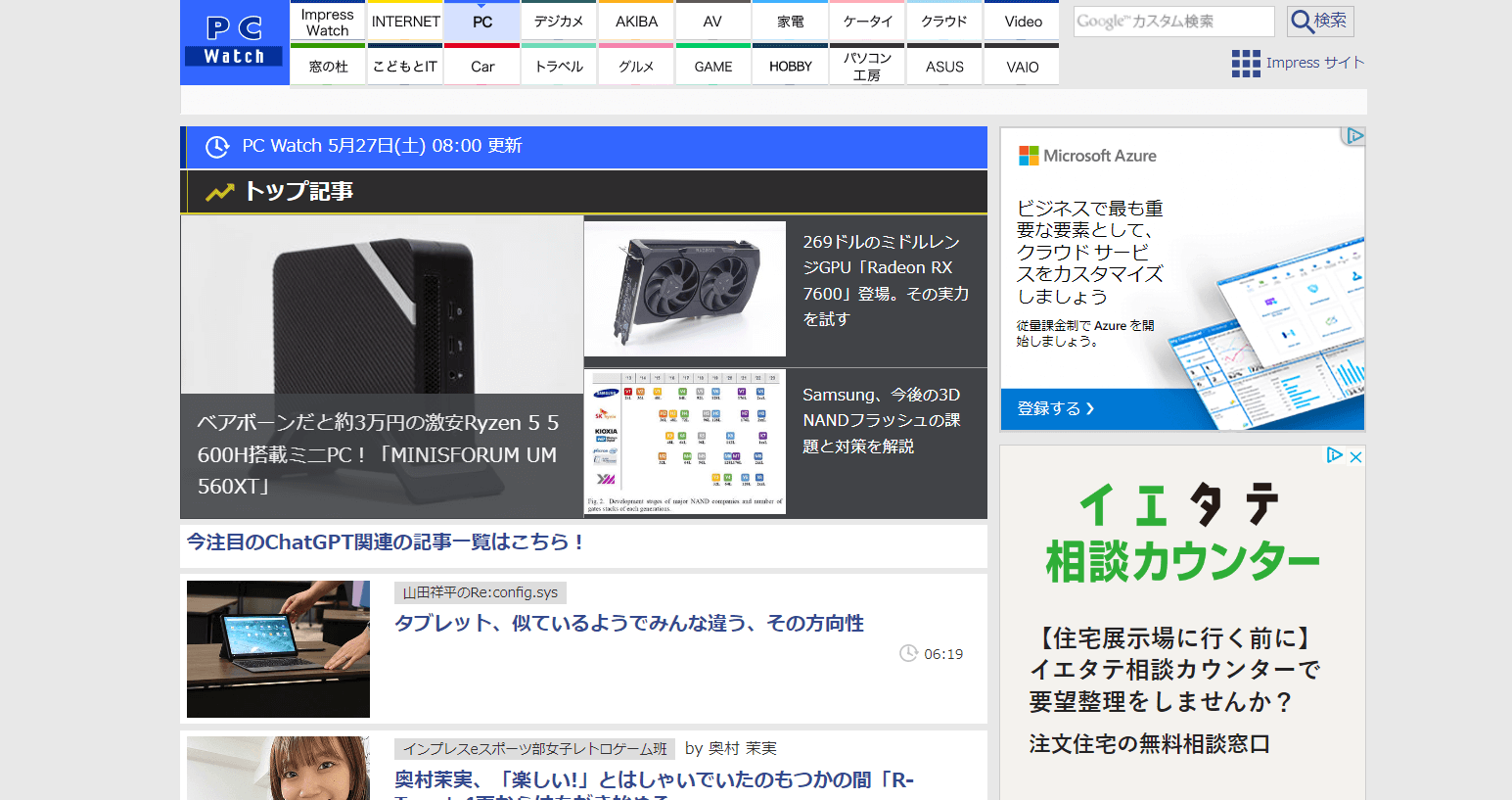Viewport: 1512px width, 800px height.
Task: Click the clock icon beside the 06:19 timestamp
Action: point(906,653)
